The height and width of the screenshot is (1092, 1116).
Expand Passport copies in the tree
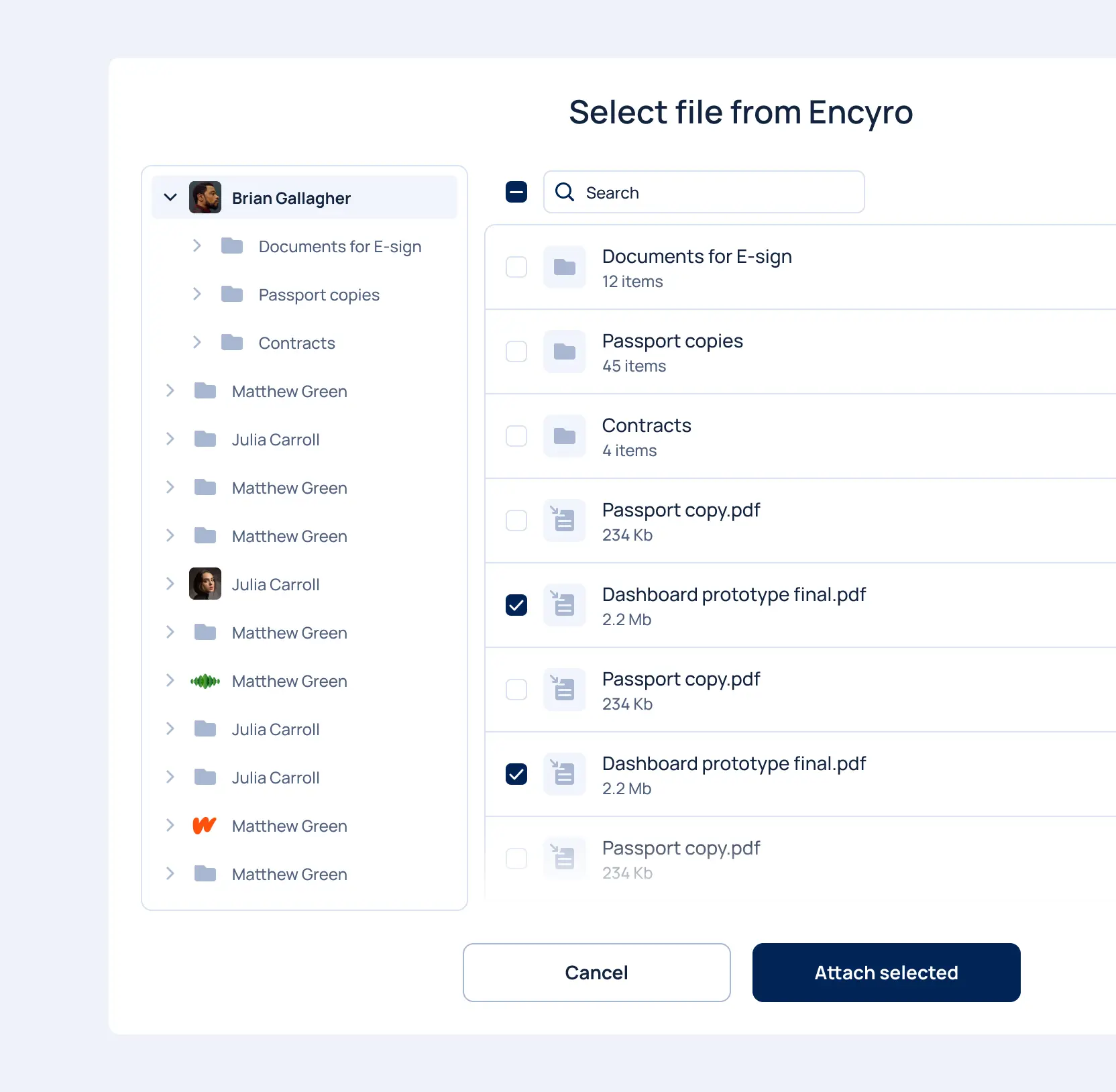pos(197,294)
